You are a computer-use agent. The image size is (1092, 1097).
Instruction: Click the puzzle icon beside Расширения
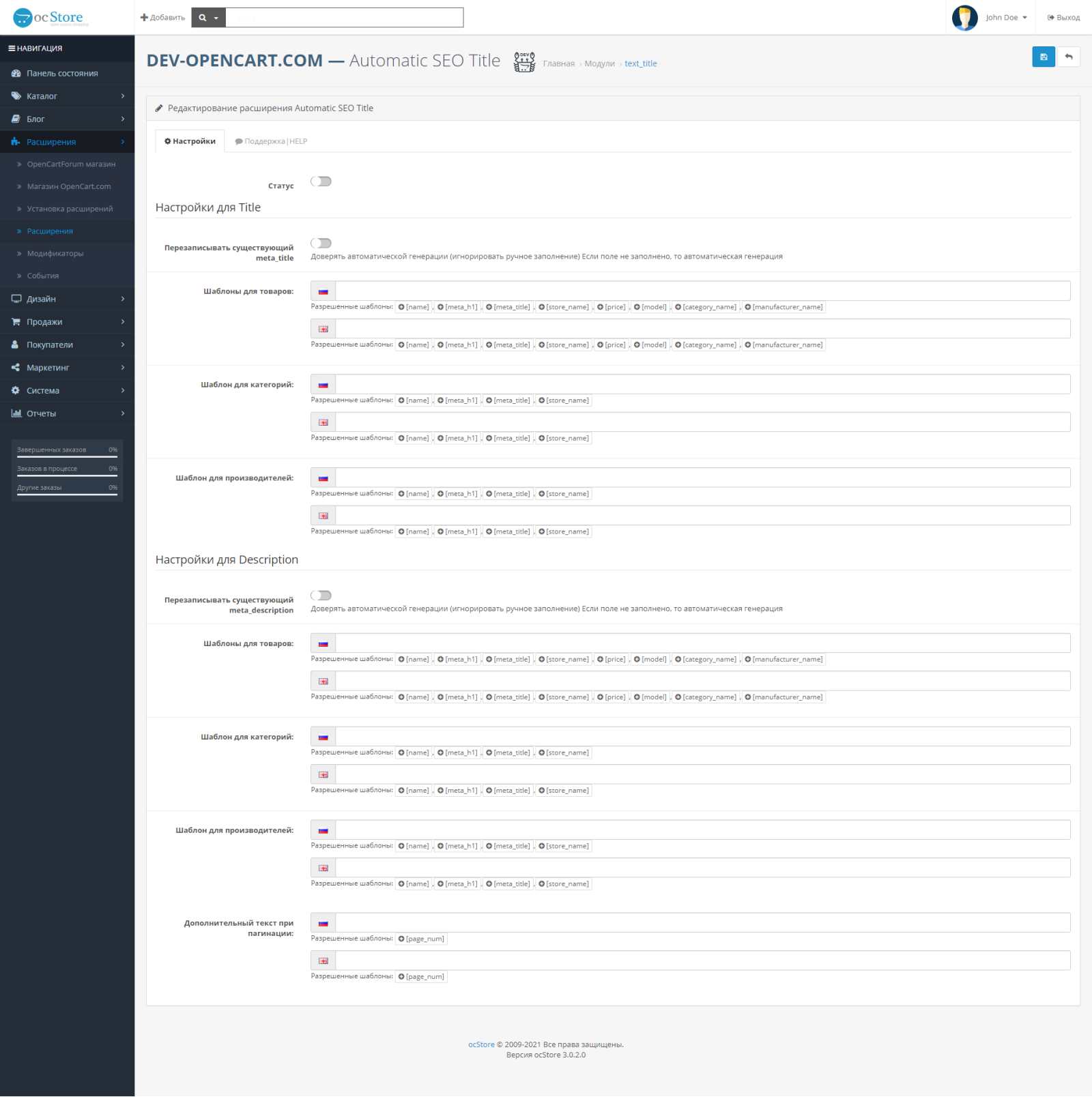pos(16,142)
